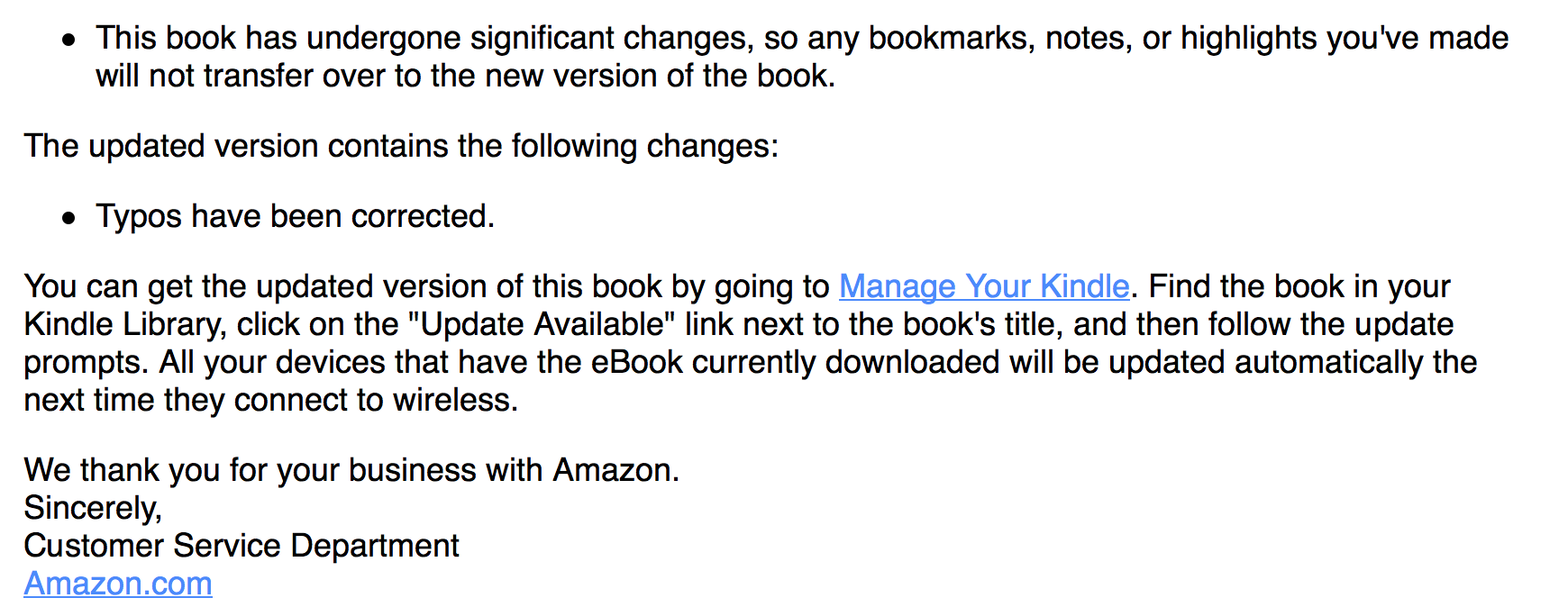Click the line "will not transfer over to the new version"
Viewport: 1568px width, 616px height.
pos(466,76)
